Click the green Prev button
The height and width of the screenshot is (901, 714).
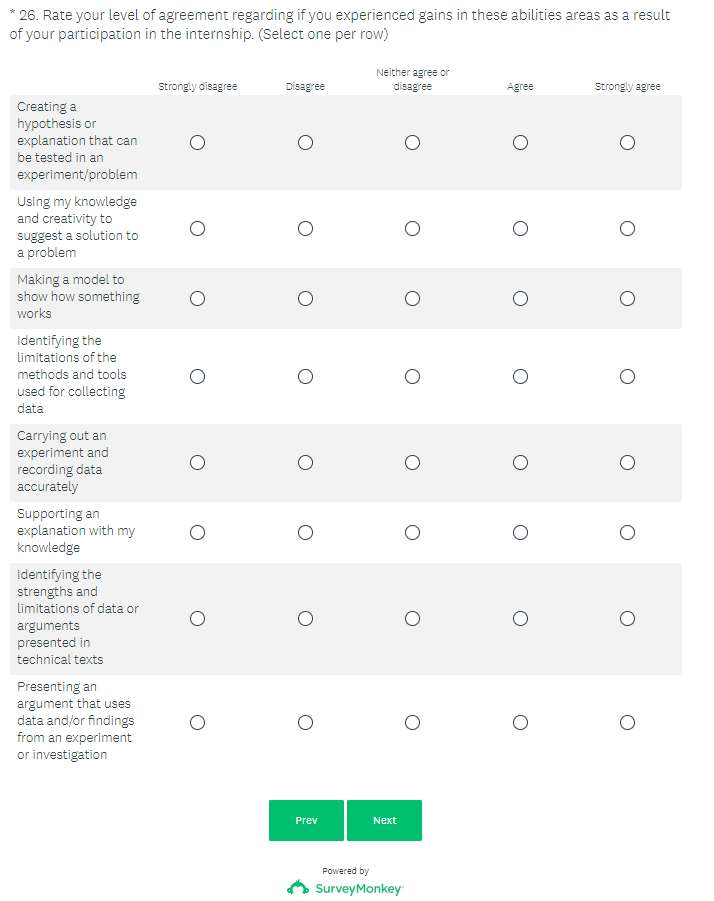coord(306,820)
